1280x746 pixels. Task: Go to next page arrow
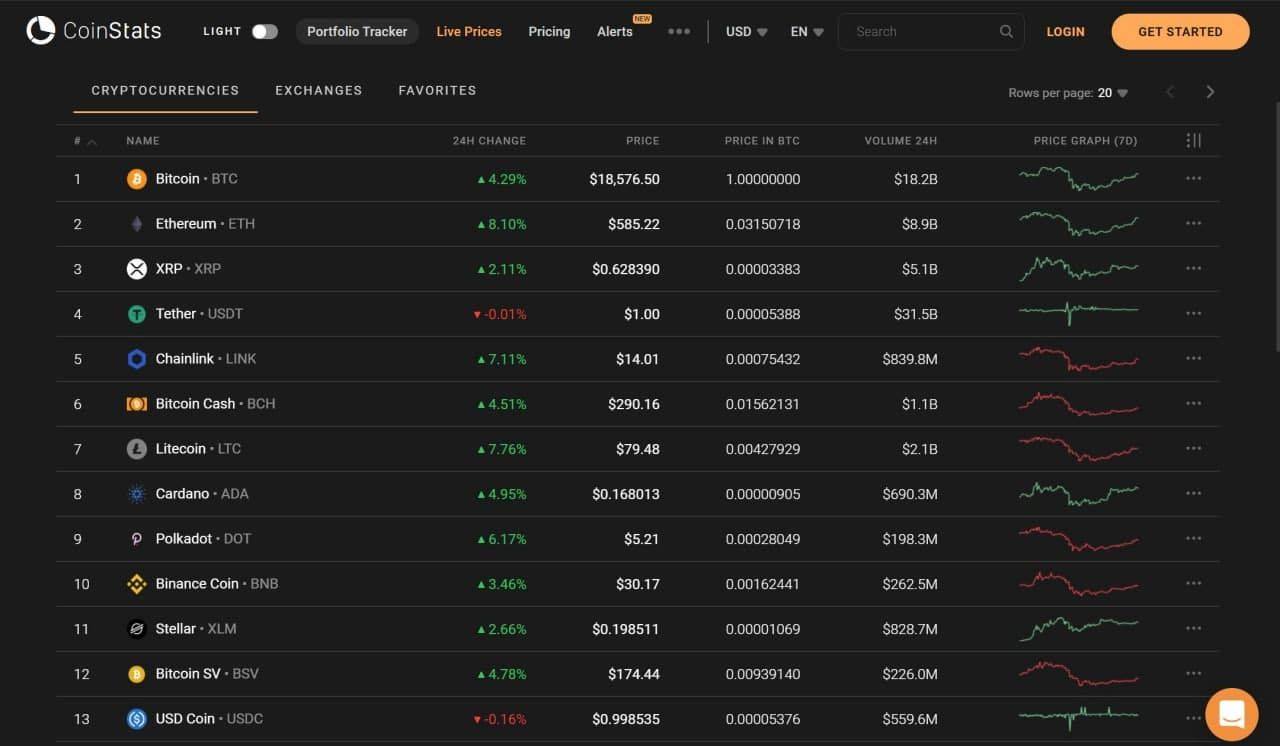1210,92
